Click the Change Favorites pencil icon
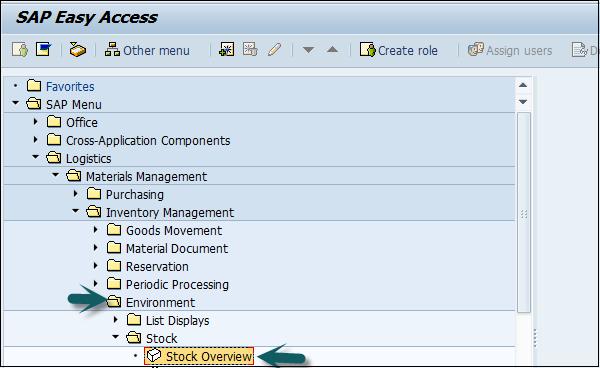 tap(274, 50)
